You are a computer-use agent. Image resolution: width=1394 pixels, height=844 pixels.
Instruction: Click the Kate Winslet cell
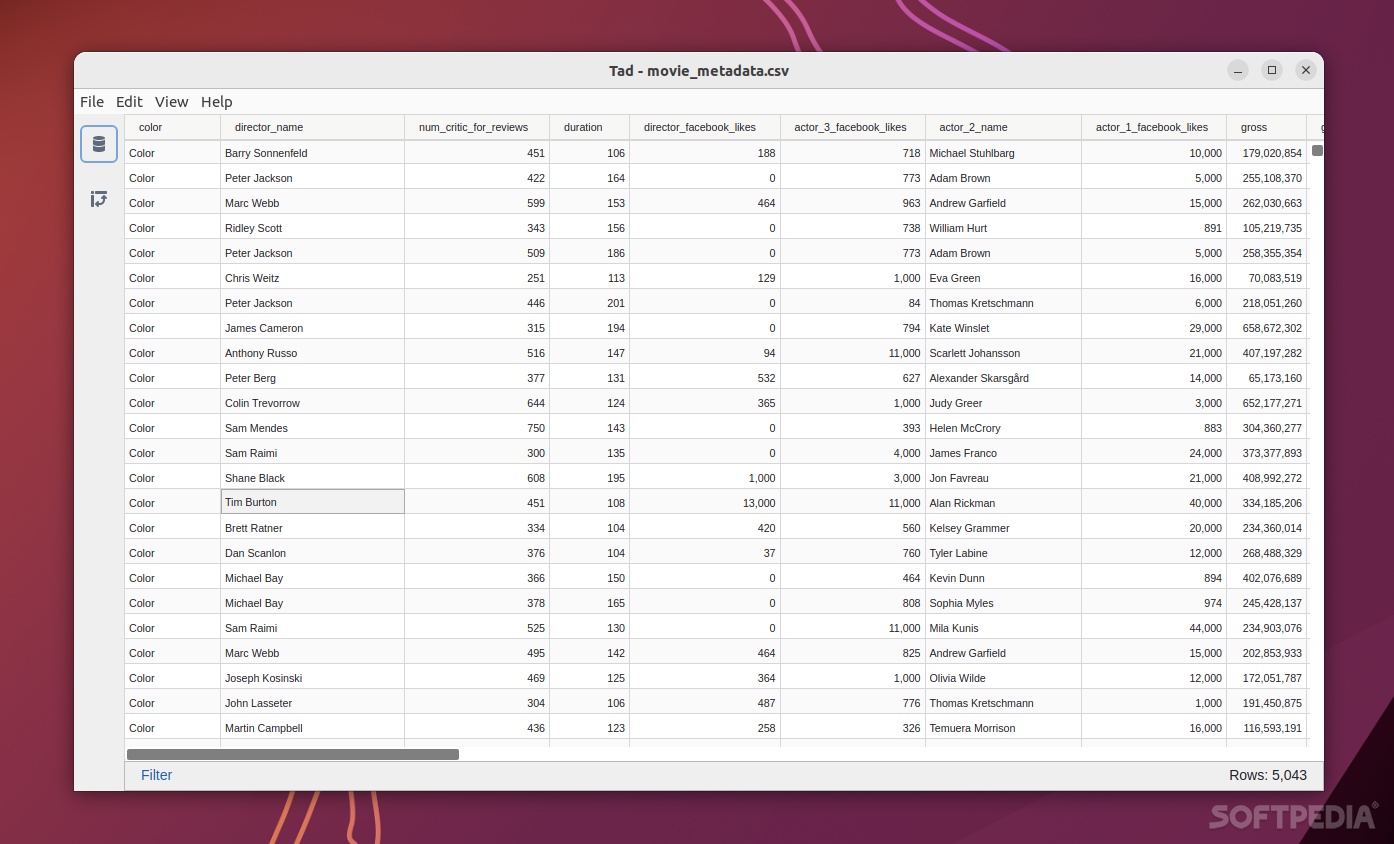pyautogui.click(x=1003, y=328)
